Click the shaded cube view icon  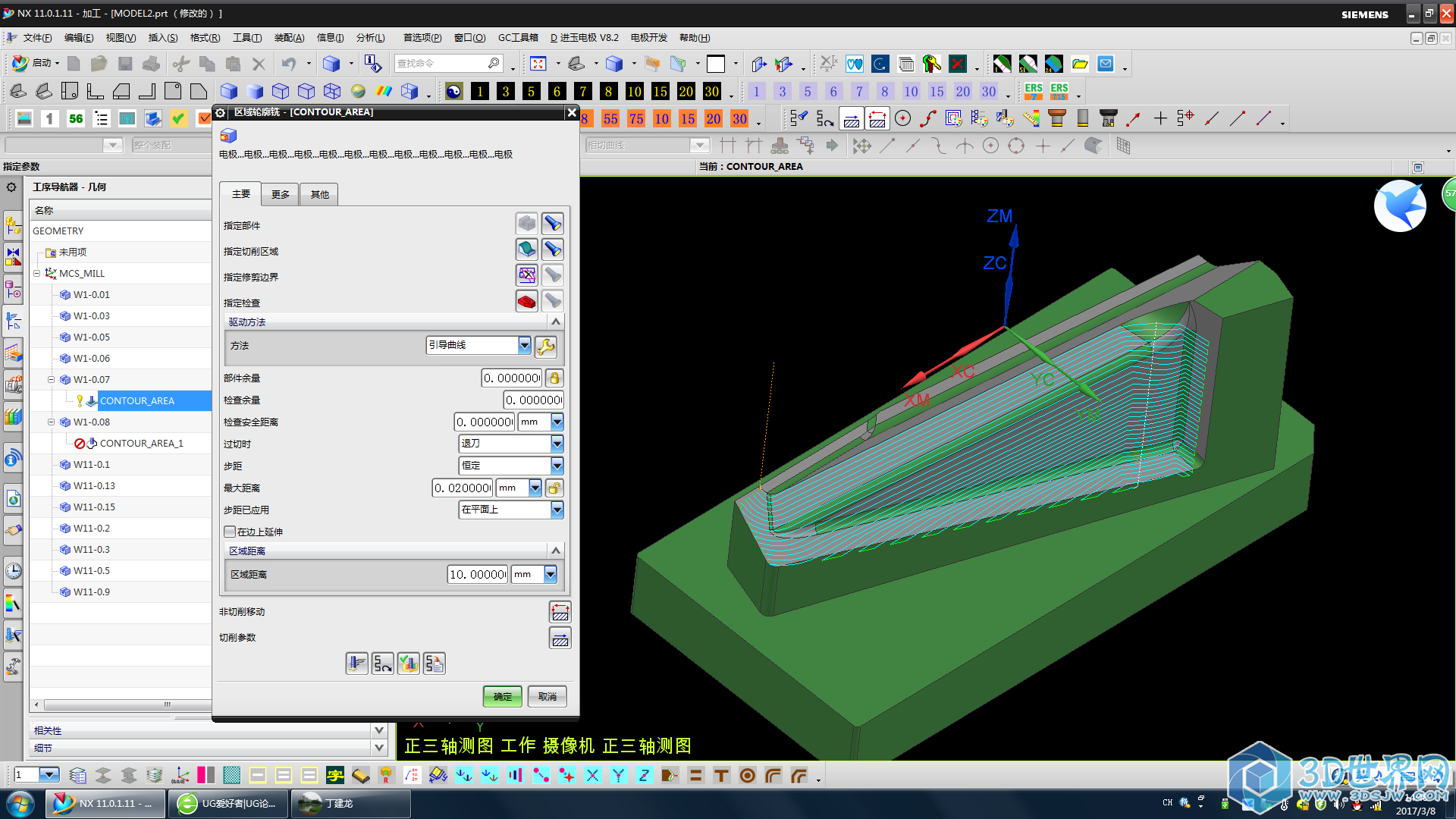229,92
